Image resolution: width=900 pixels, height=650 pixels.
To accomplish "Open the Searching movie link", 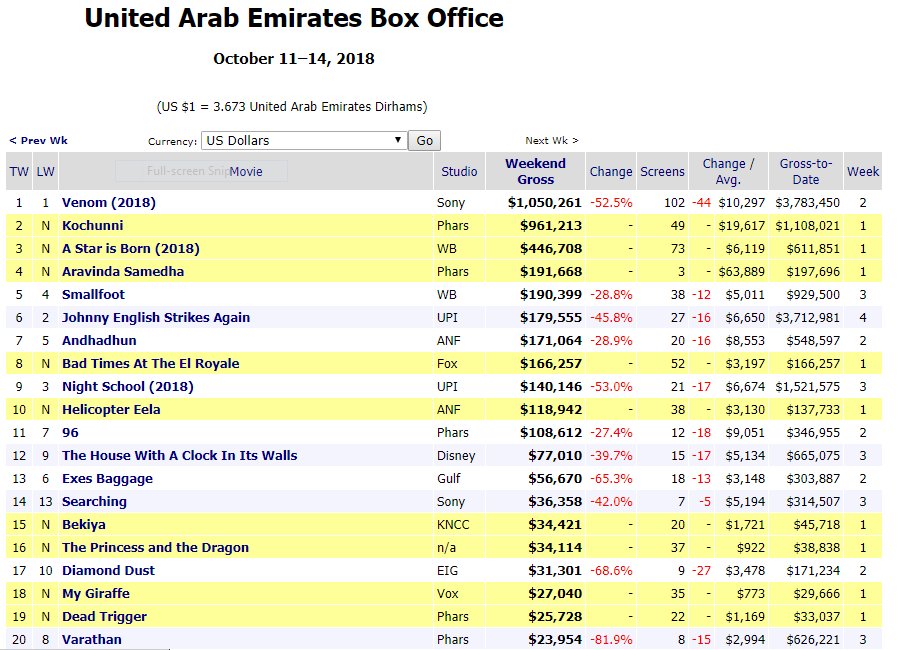I will (x=94, y=501).
